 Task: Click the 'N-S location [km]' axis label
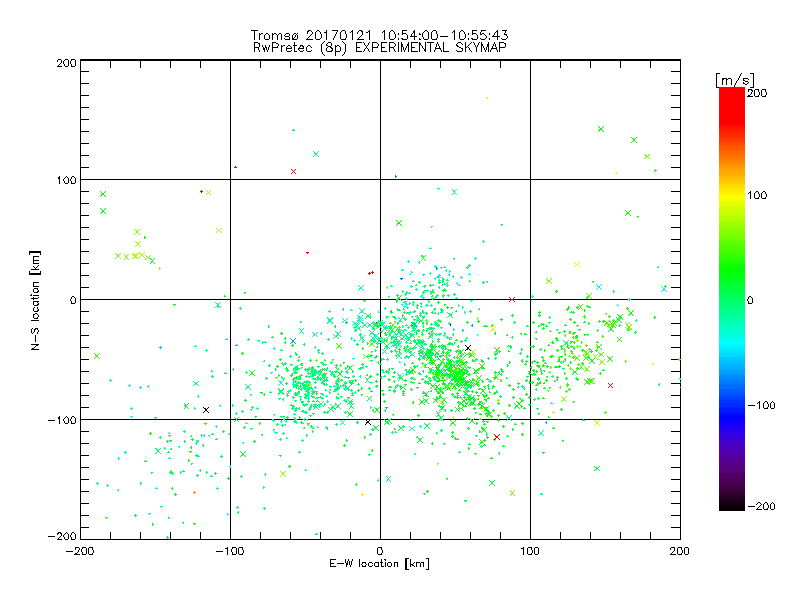pyautogui.click(x=35, y=300)
